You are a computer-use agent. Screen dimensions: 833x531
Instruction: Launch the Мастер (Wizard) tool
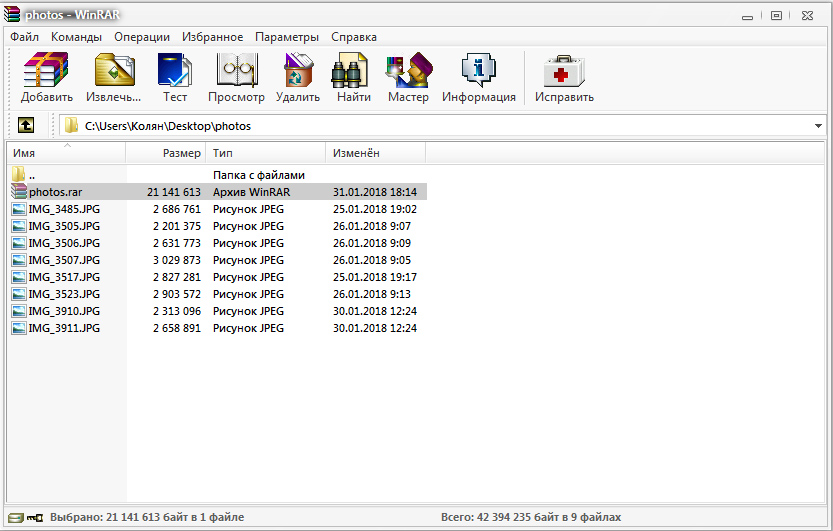pyautogui.click(x=409, y=70)
